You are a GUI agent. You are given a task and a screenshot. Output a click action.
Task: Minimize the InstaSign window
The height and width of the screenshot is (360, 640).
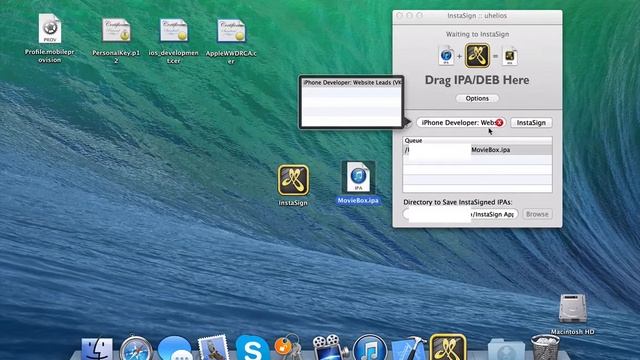(409, 16)
